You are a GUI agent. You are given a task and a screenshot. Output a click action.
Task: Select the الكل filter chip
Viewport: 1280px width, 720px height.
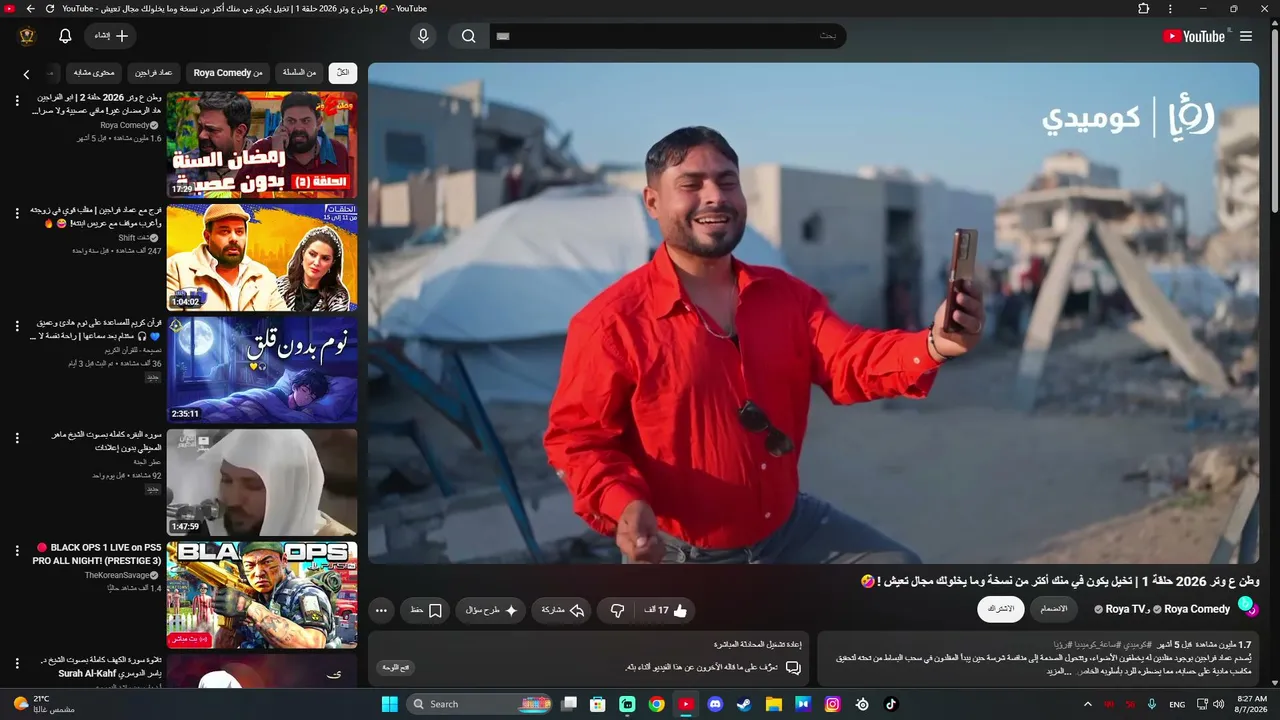tap(342, 73)
